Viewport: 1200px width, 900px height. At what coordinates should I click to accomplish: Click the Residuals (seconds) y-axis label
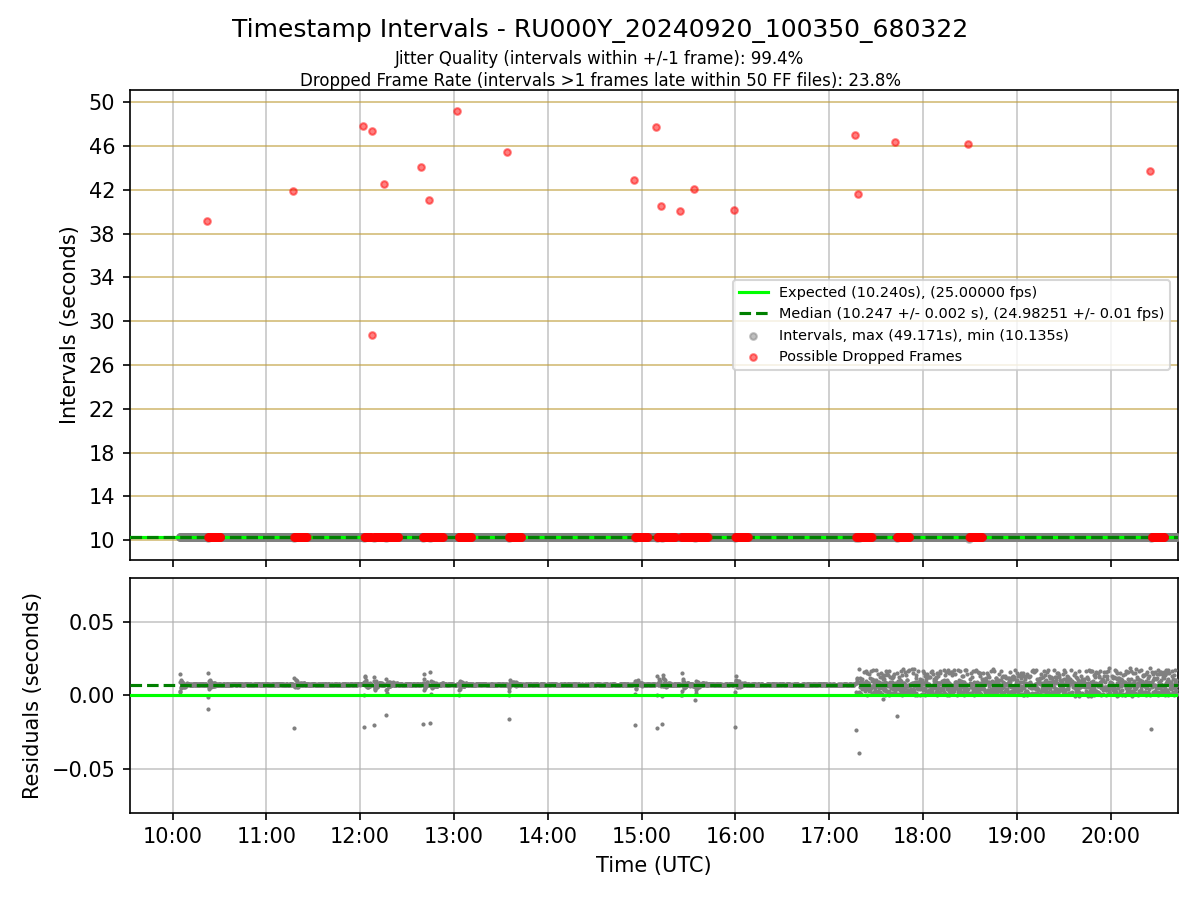[x=32, y=696]
